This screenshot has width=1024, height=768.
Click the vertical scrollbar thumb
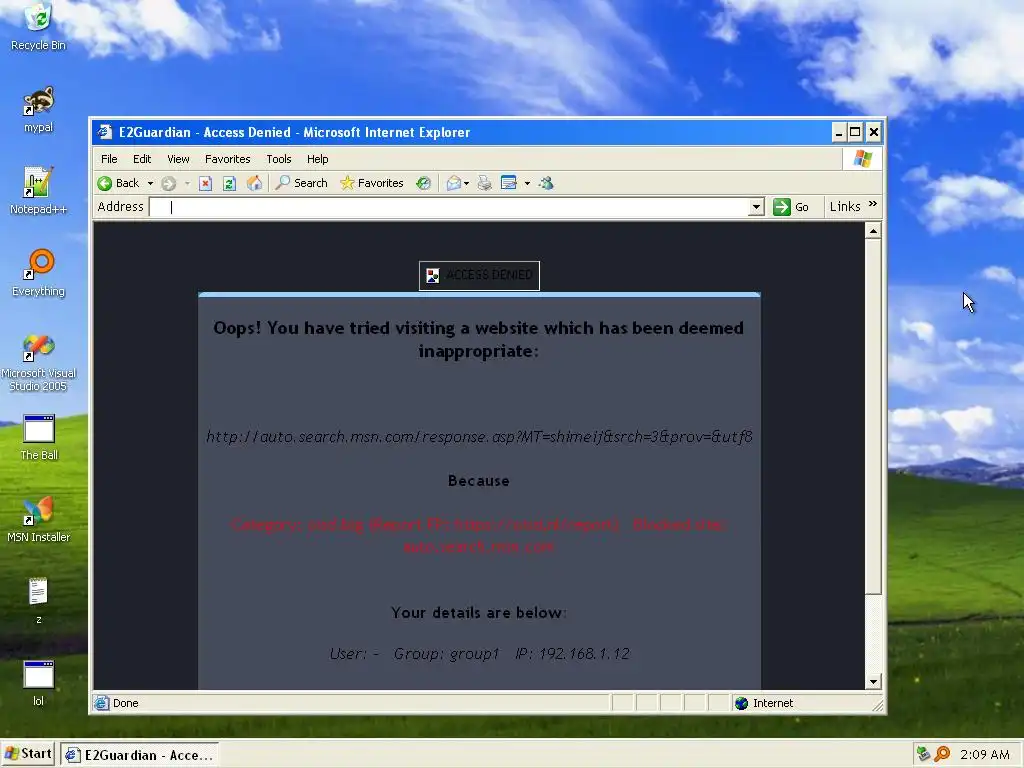tap(873, 417)
